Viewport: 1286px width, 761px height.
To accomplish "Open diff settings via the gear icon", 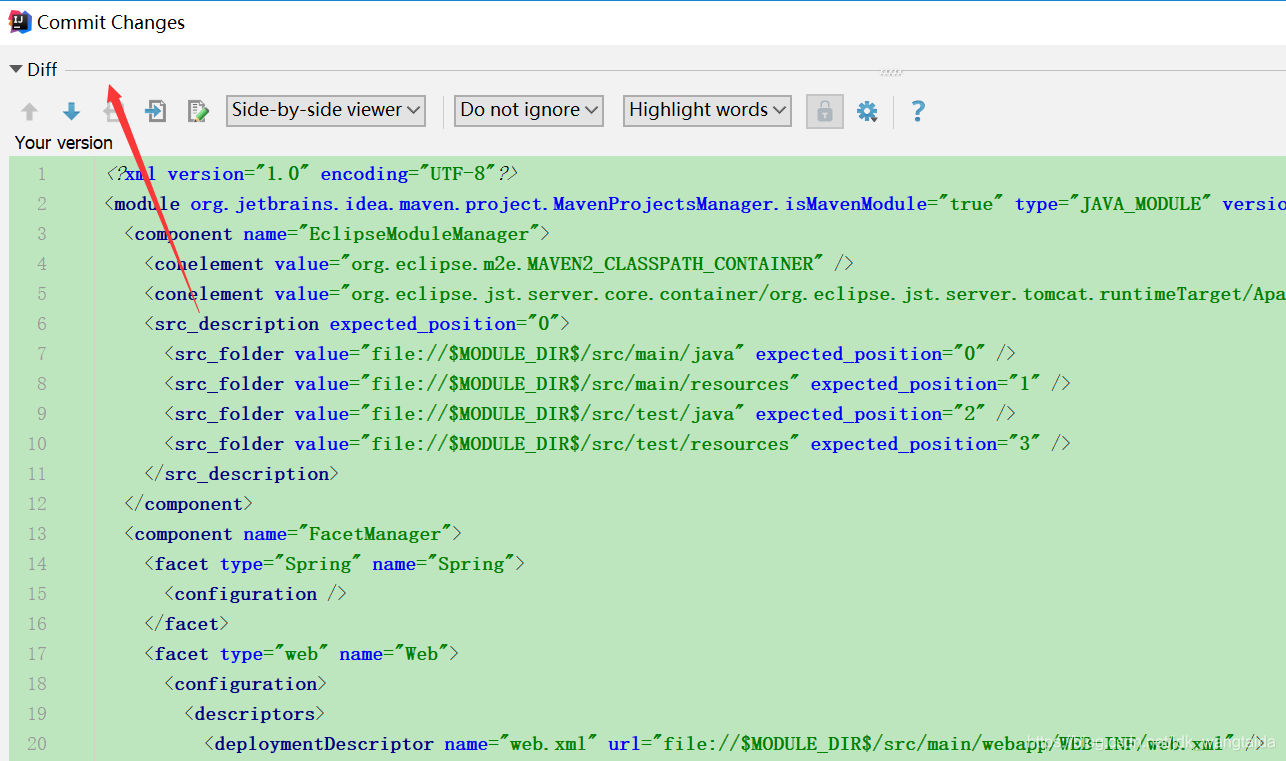I will 866,110.
